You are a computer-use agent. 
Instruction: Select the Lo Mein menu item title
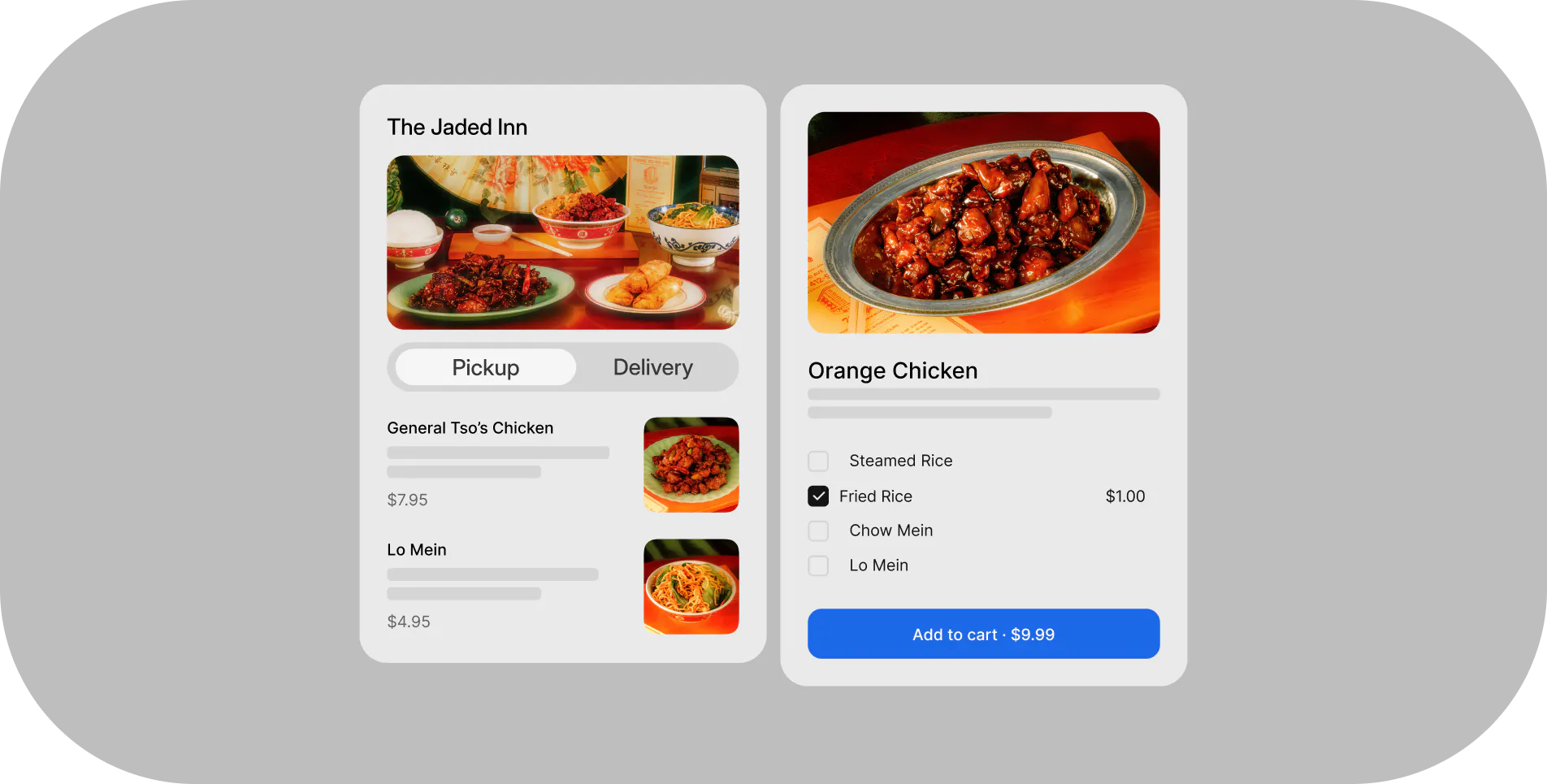(417, 550)
